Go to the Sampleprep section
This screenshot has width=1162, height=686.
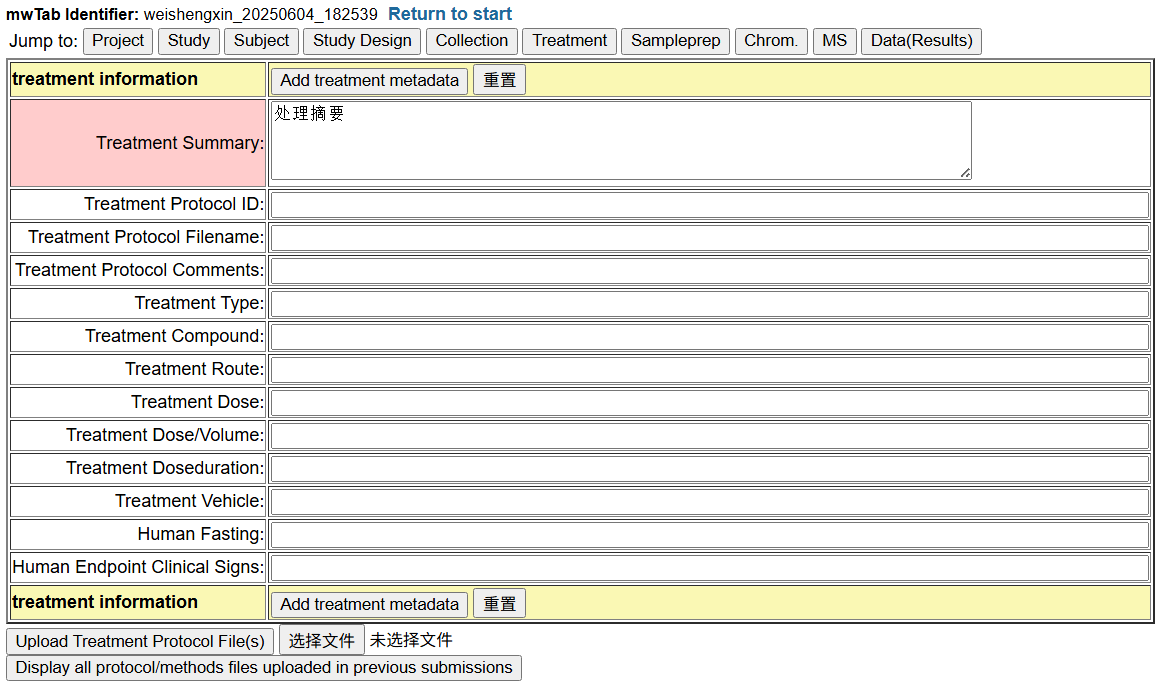click(x=675, y=41)
